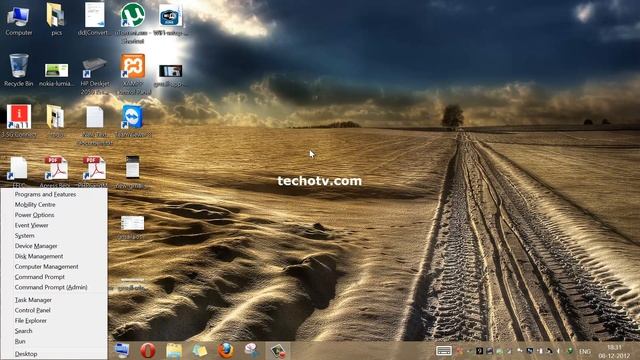Open the taskbar clock and date

click(614, 351)
